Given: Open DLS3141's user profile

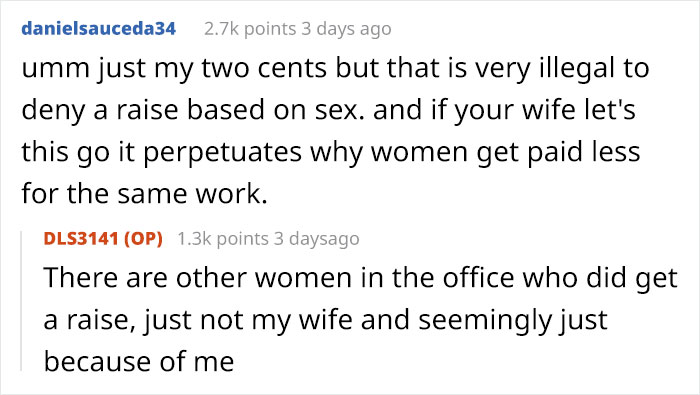Looking at the screenshot, I should coord(81,239).
